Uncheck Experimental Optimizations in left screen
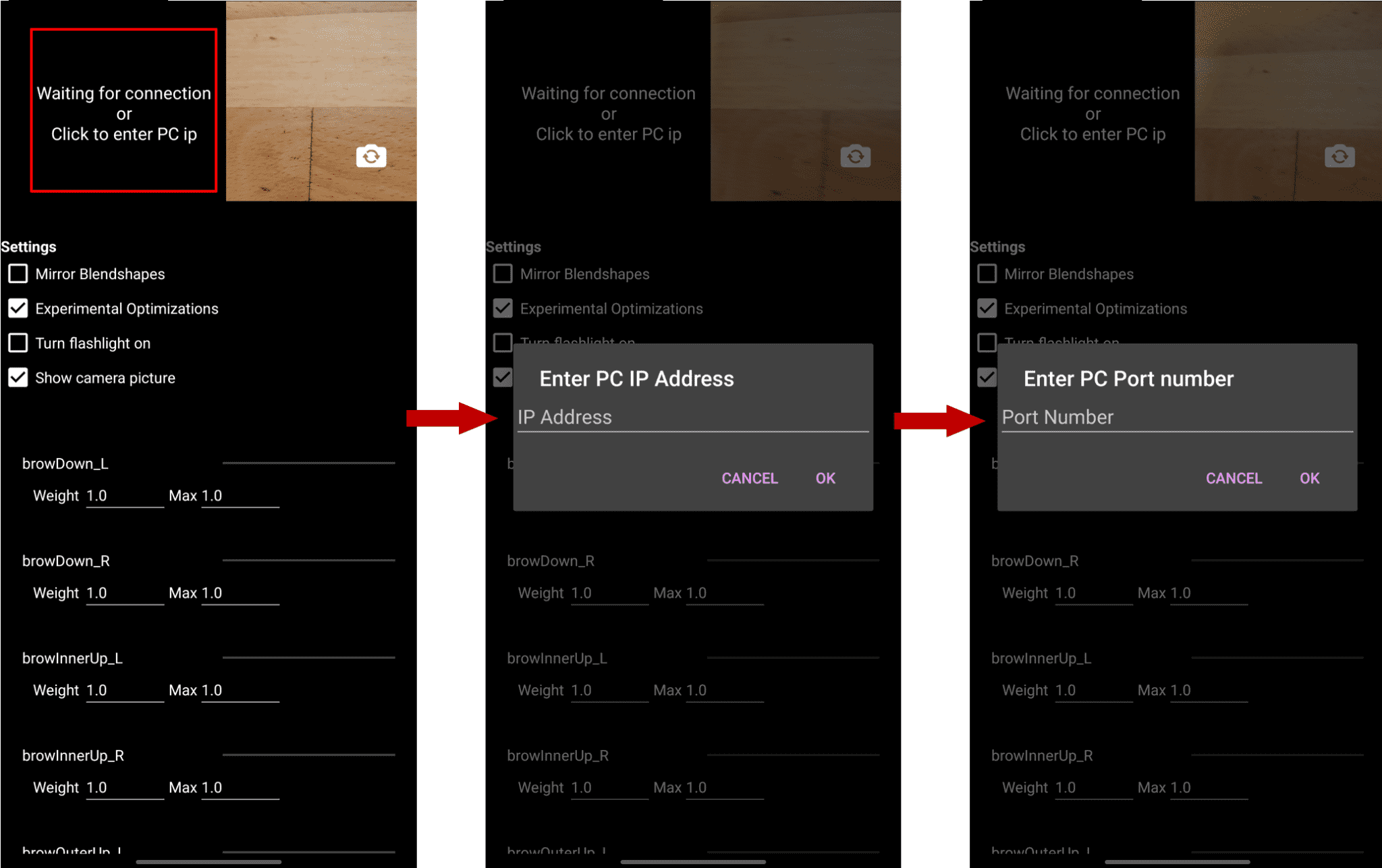This screenshot has width=1382, height=868. (x=18, y=308)
